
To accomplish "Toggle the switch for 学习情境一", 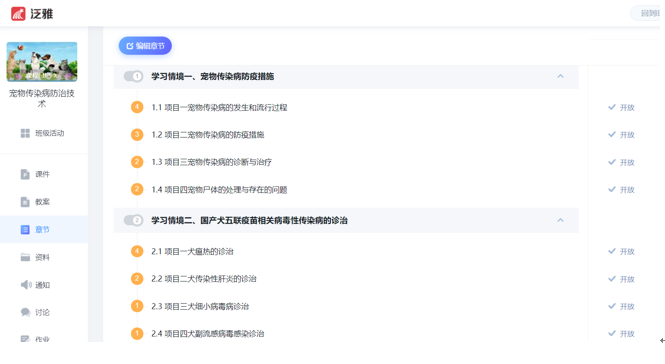I will point(133,76).
